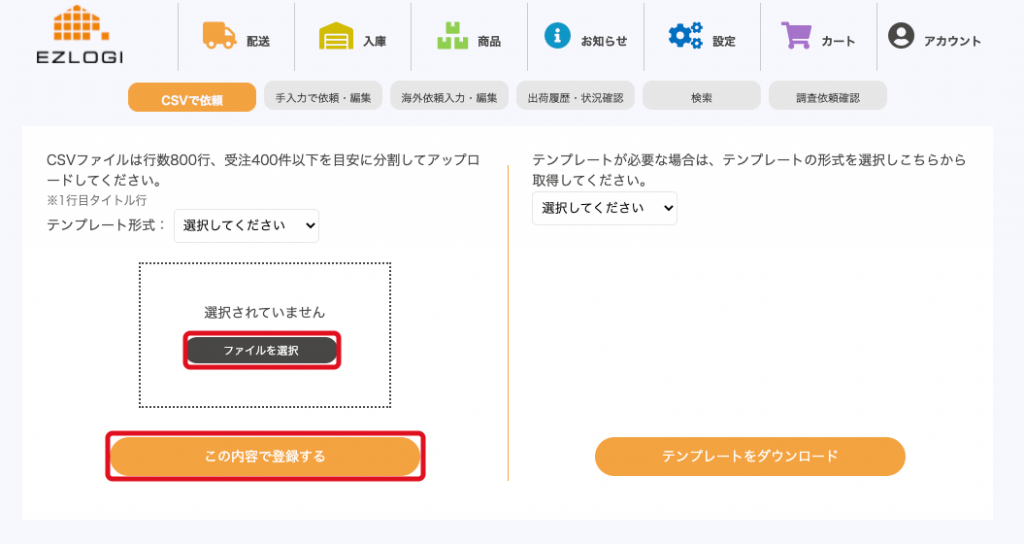Select the CSVで依頼 tab
The image size is (1024, 544).
[x=191, y=98]
